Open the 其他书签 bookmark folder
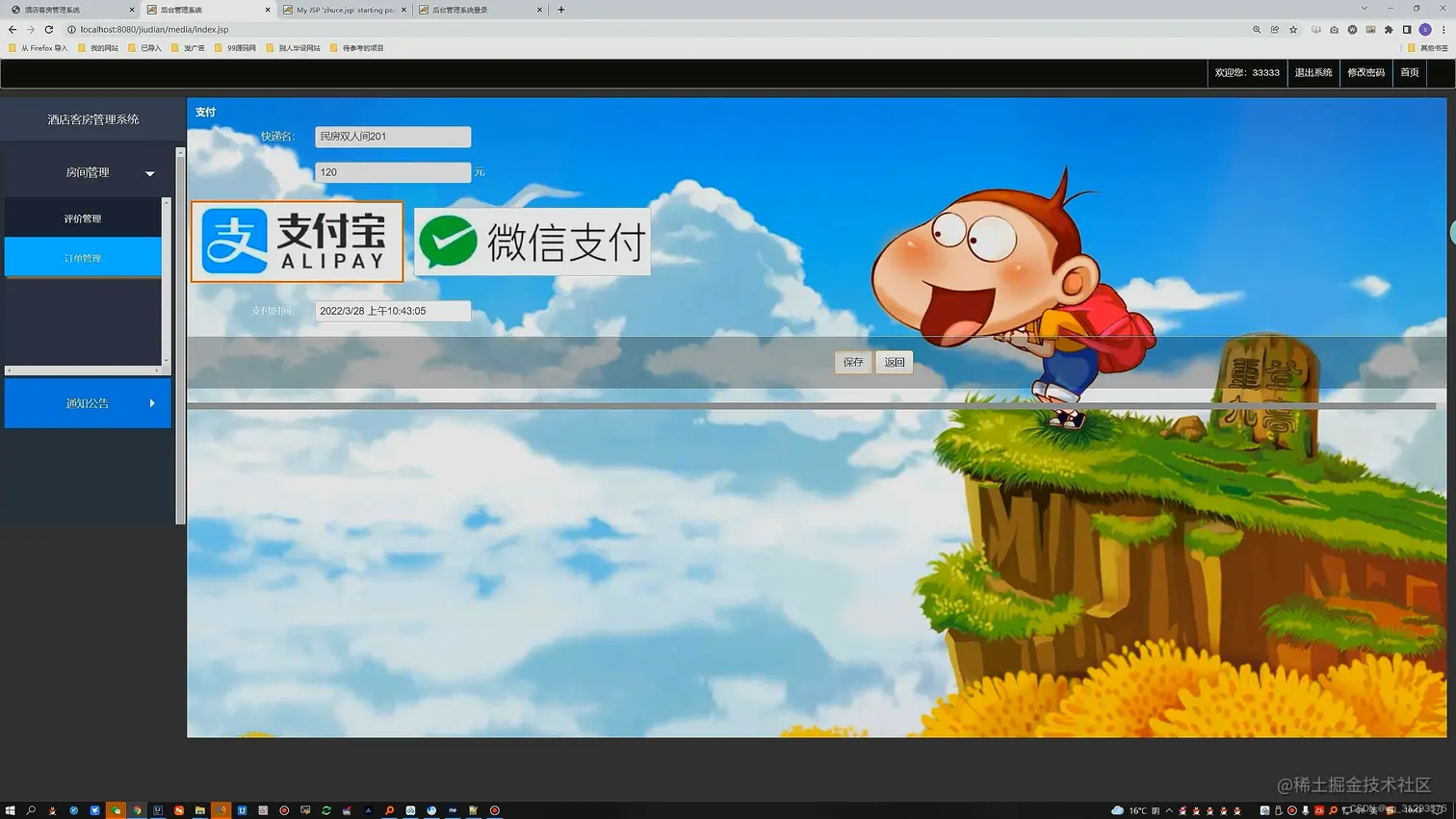This screenshot has width=1456, height=819. 1428,48
